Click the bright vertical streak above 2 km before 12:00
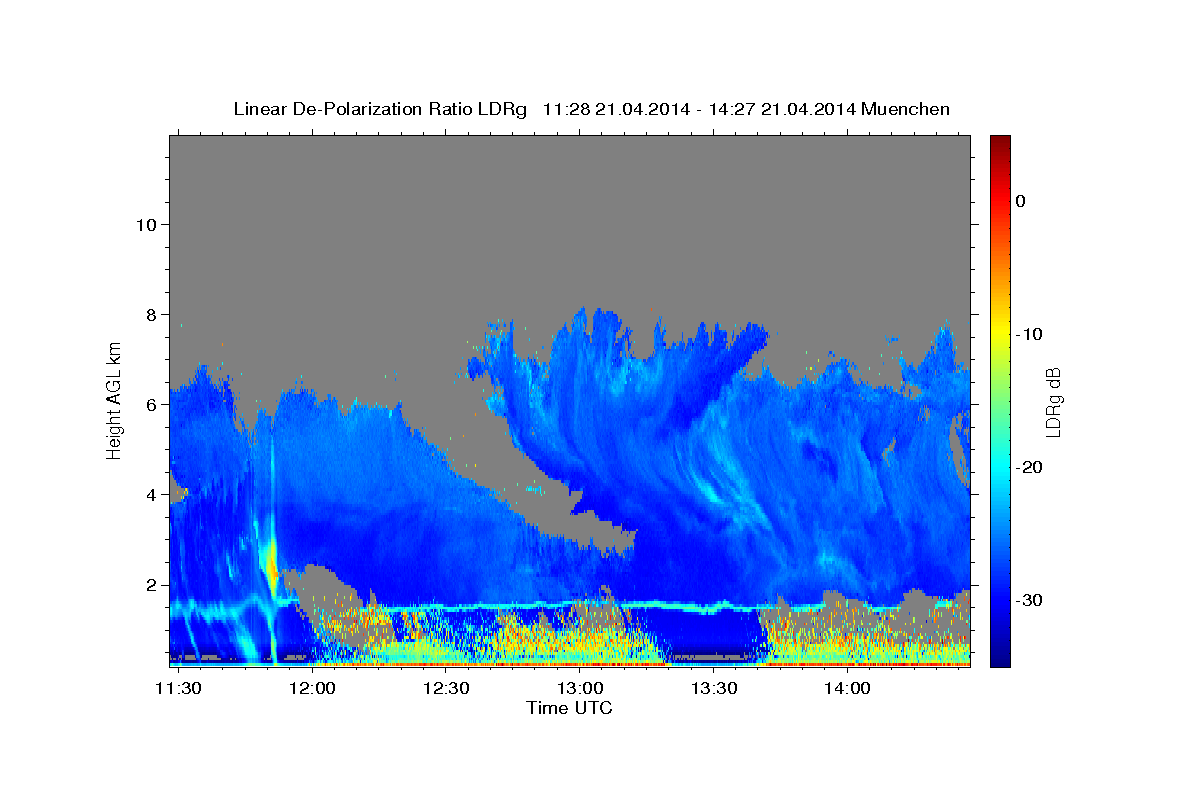The width and height of the screenshot is (1200, 800). [x=270, y=562]
